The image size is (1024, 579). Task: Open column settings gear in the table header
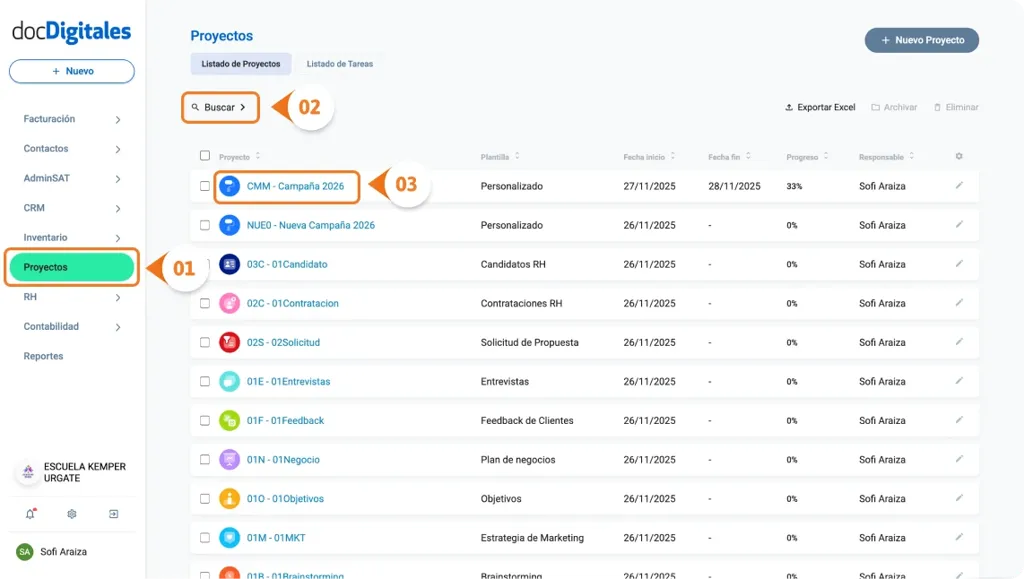click(958, 156)
